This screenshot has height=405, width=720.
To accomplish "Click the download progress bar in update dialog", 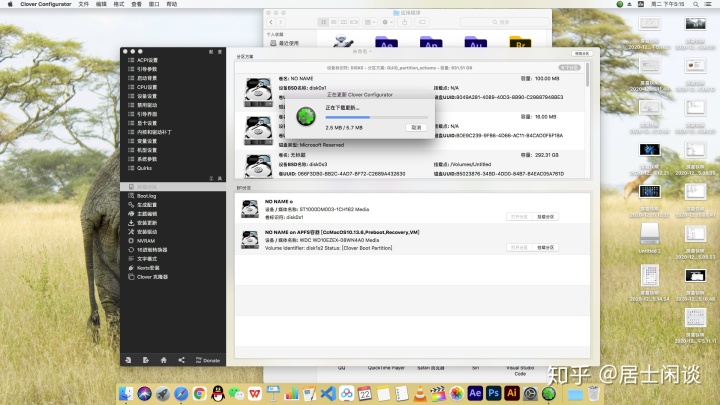I will [376, 118].
